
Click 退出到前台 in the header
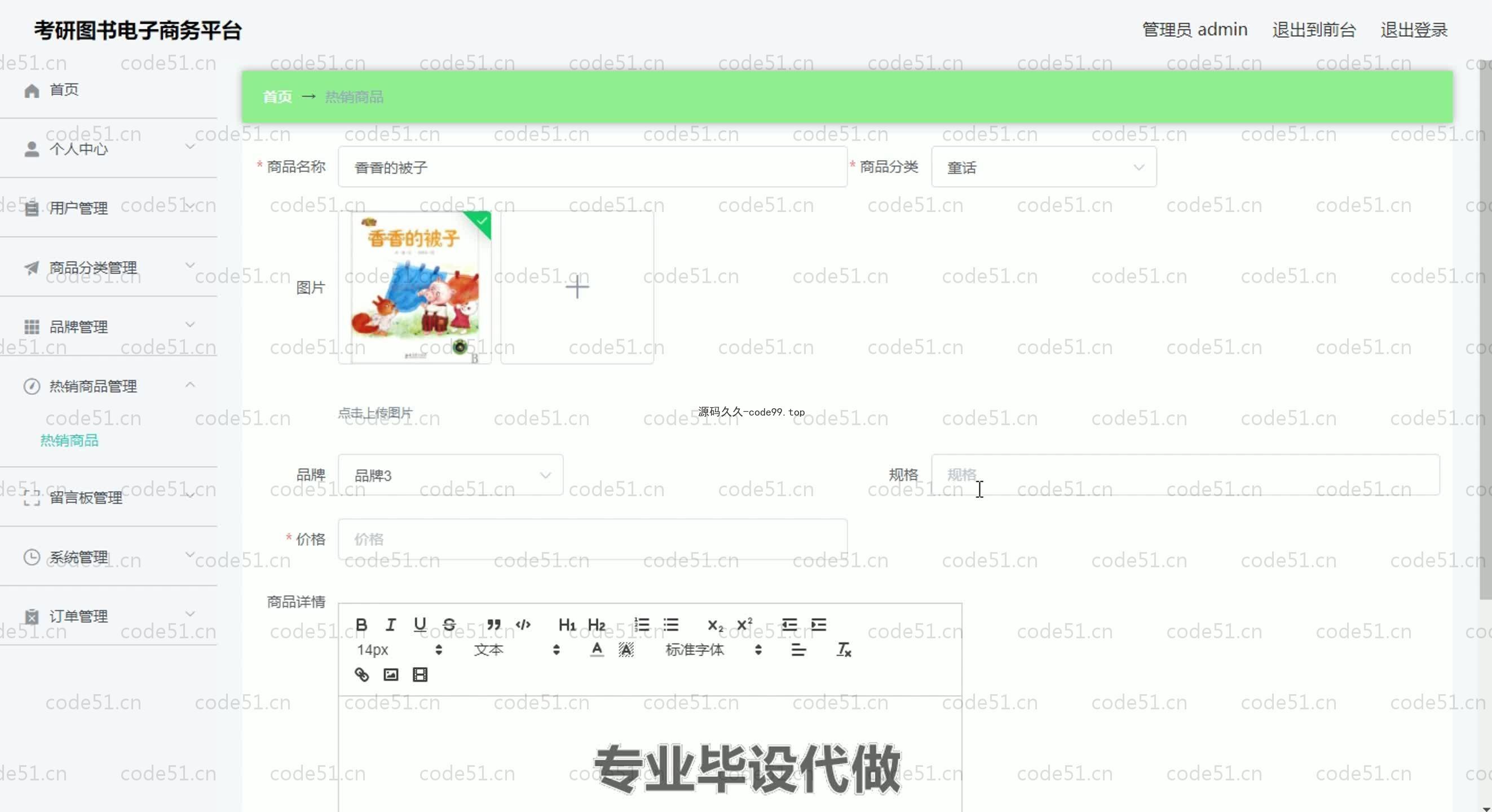tap(1314, 29)
